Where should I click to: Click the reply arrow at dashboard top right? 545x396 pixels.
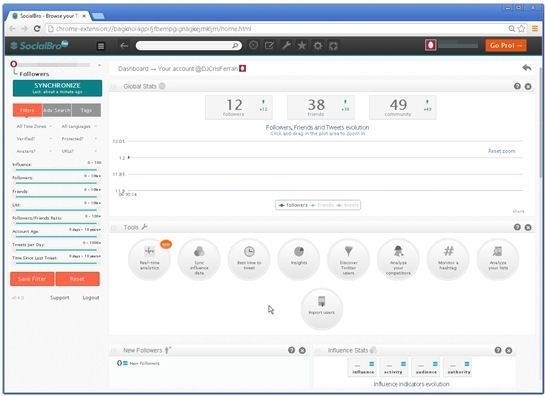[527, 67]
